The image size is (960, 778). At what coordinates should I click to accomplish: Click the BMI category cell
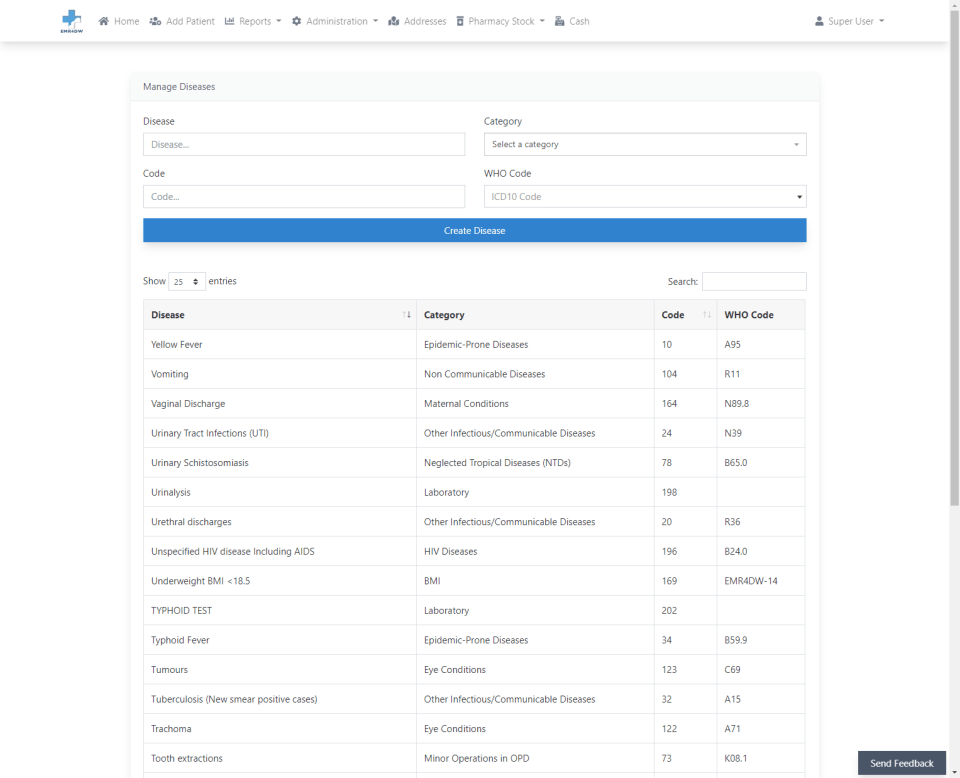[534, 581]
